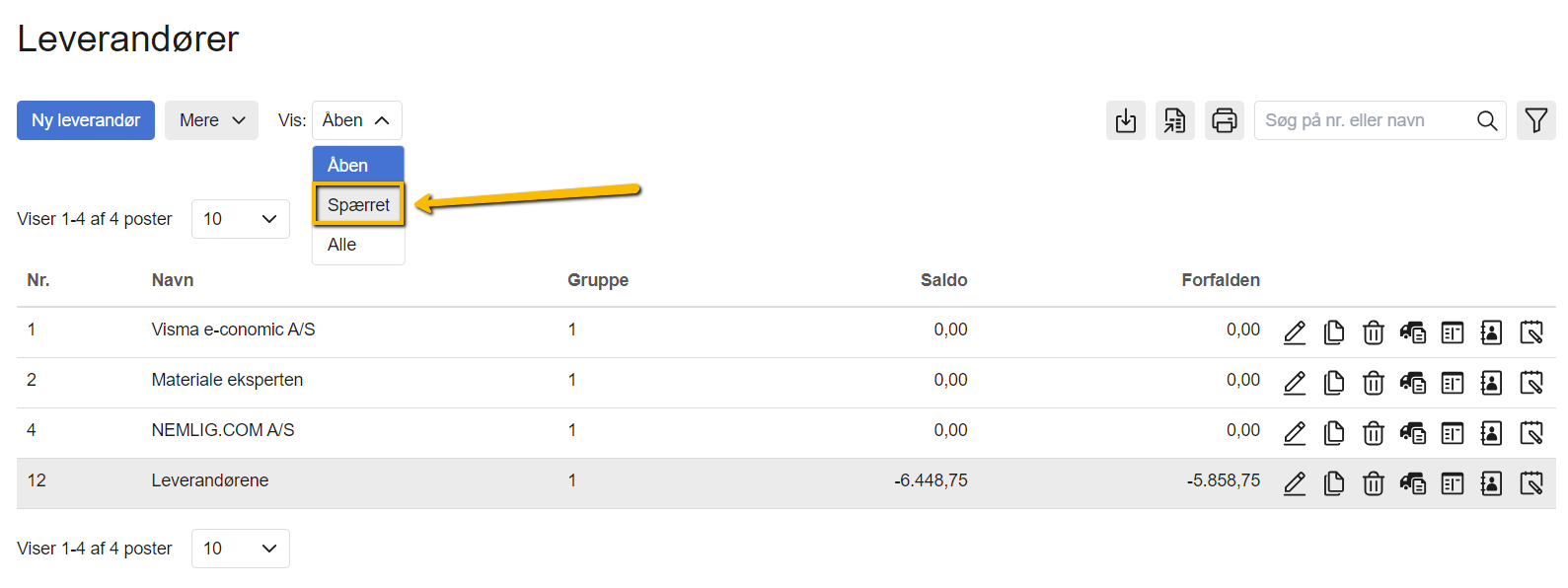
Task: Open the top rows-per-page dropdown
Action: tap(240, 219)
